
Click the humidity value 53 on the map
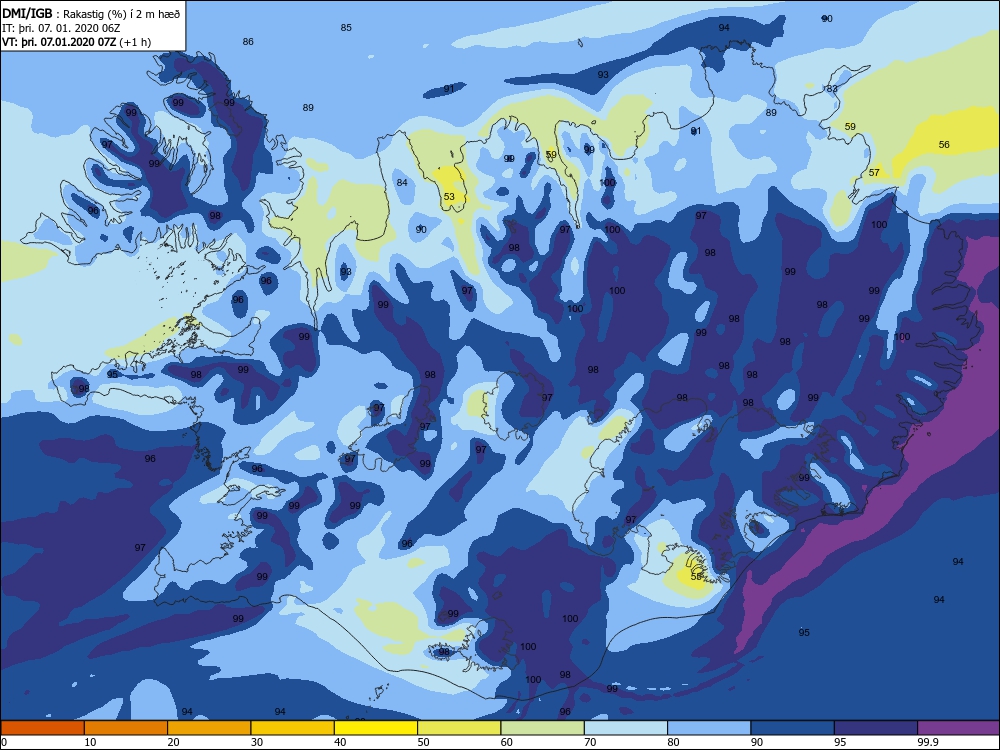(449, 196)
